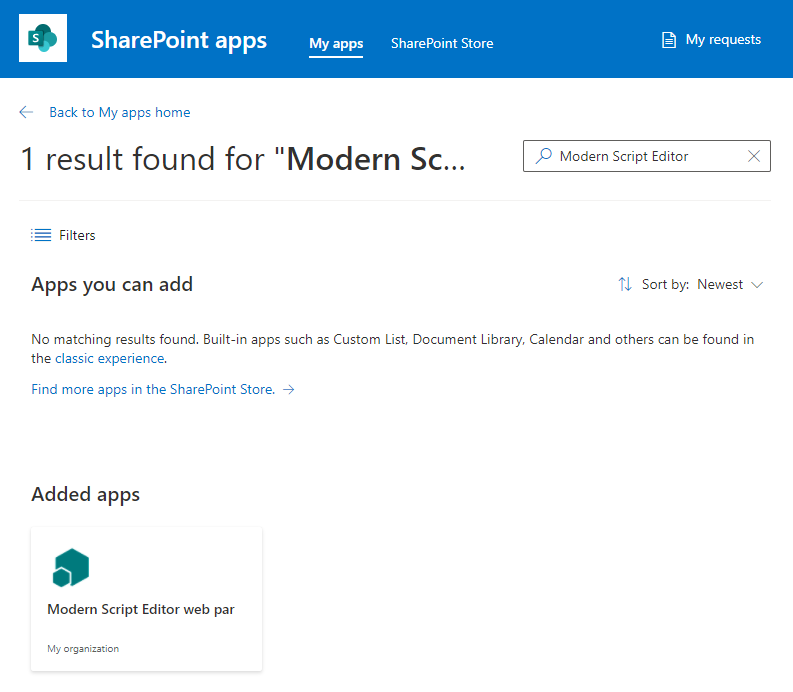The width and height of the screenshot is (793, 692).
Task: Go Back to My apps home
Action: (120, 112)
